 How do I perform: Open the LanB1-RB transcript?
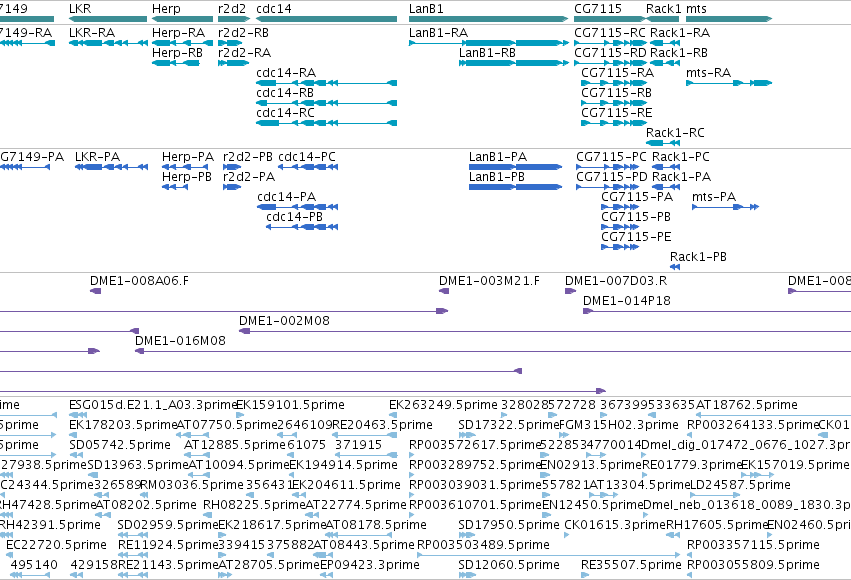coord(513,63)
